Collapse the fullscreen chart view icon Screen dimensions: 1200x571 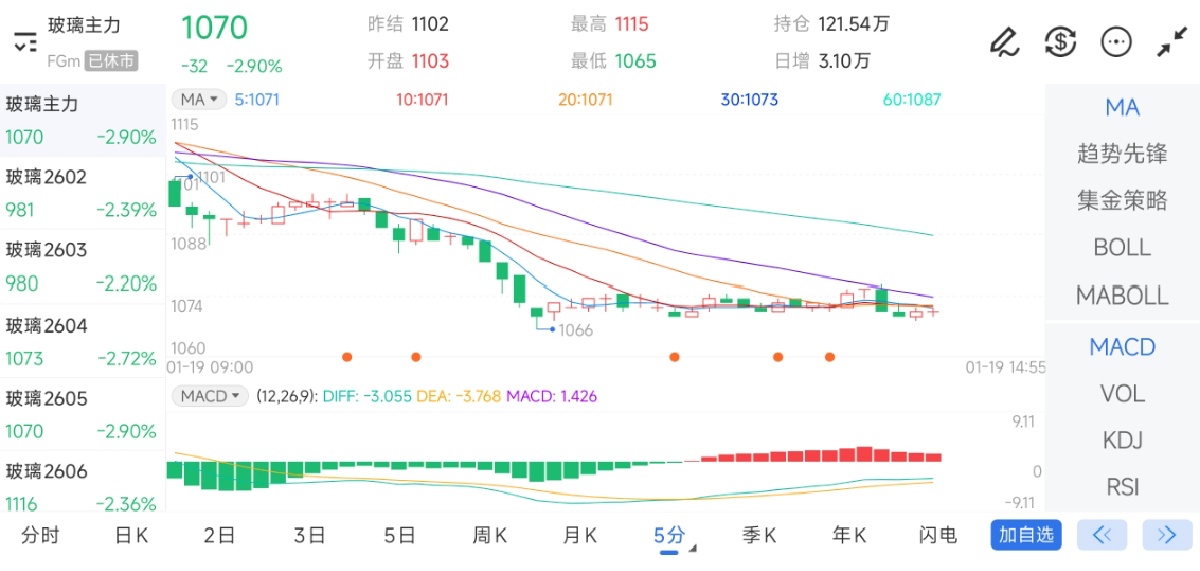tap(1171, 42)
